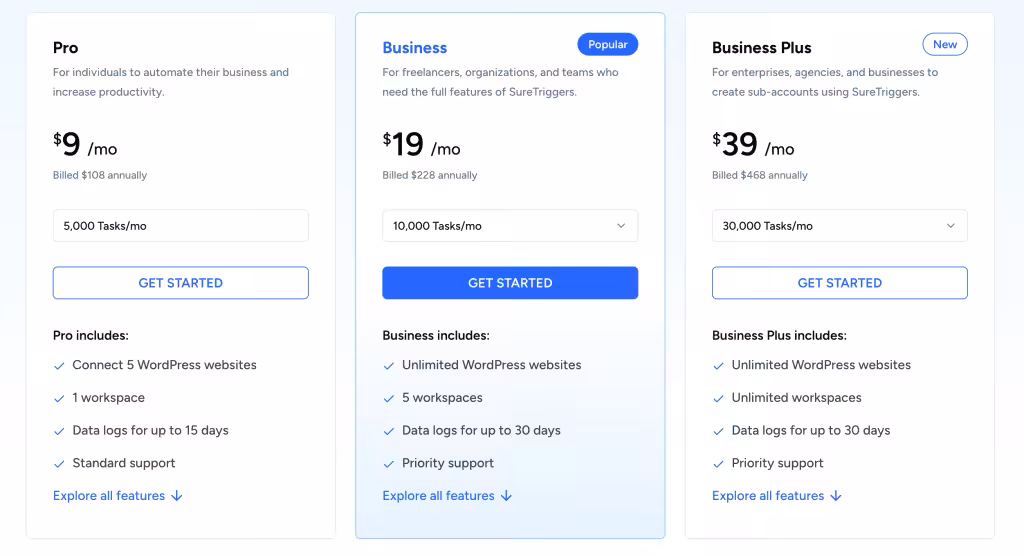The height and width of the screenshot is (556, 1024).
Task: Click checkmark icon beside Standard support
Action: pos(59,464)
